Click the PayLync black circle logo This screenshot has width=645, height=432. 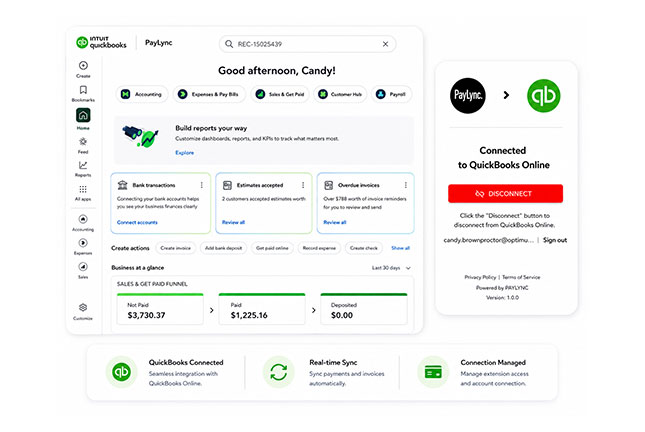[x=468, y=95]
